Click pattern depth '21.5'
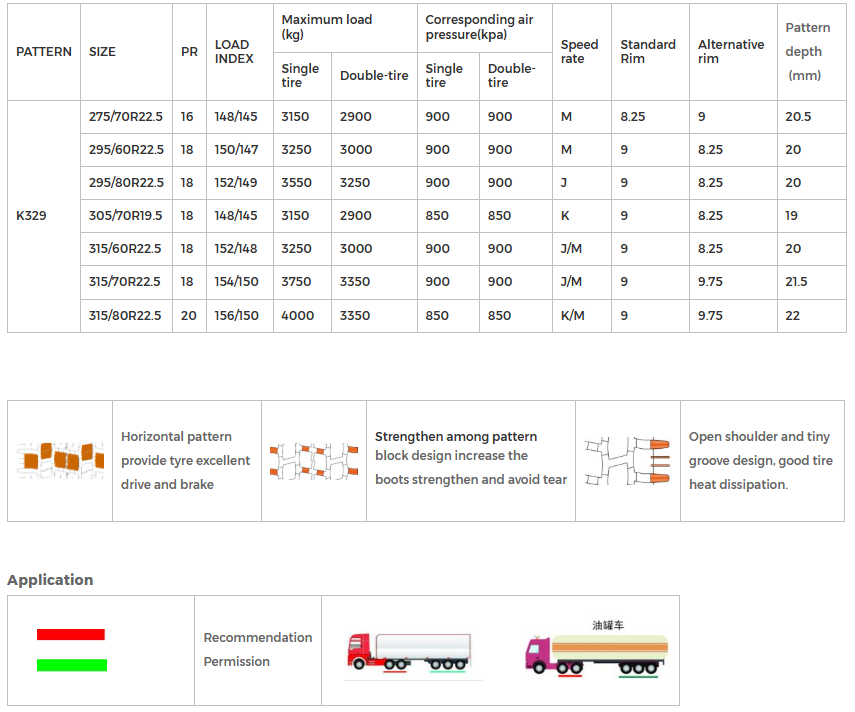This screenshot has height=712, width=855. 796,282
